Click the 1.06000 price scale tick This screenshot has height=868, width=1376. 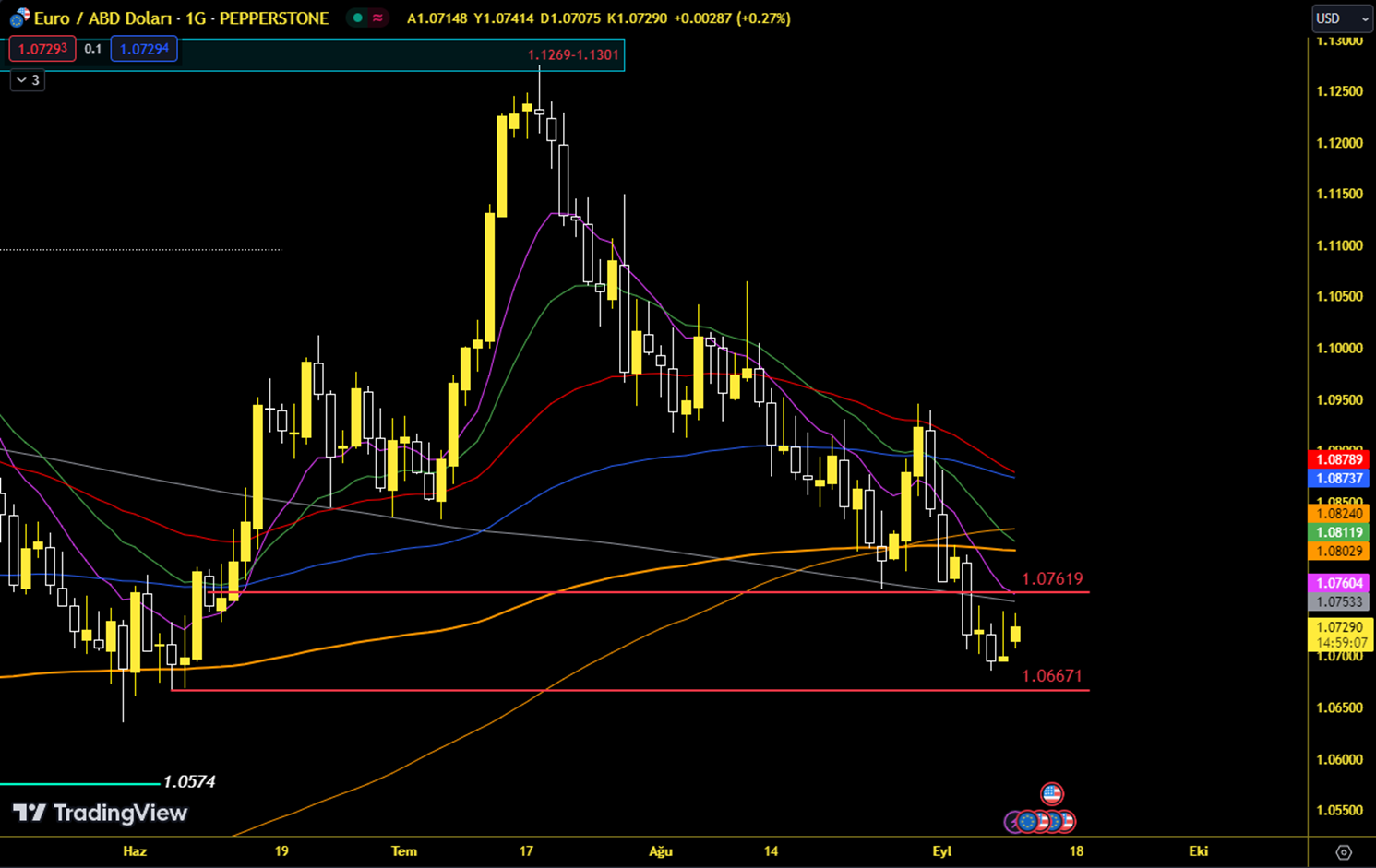1340,759
